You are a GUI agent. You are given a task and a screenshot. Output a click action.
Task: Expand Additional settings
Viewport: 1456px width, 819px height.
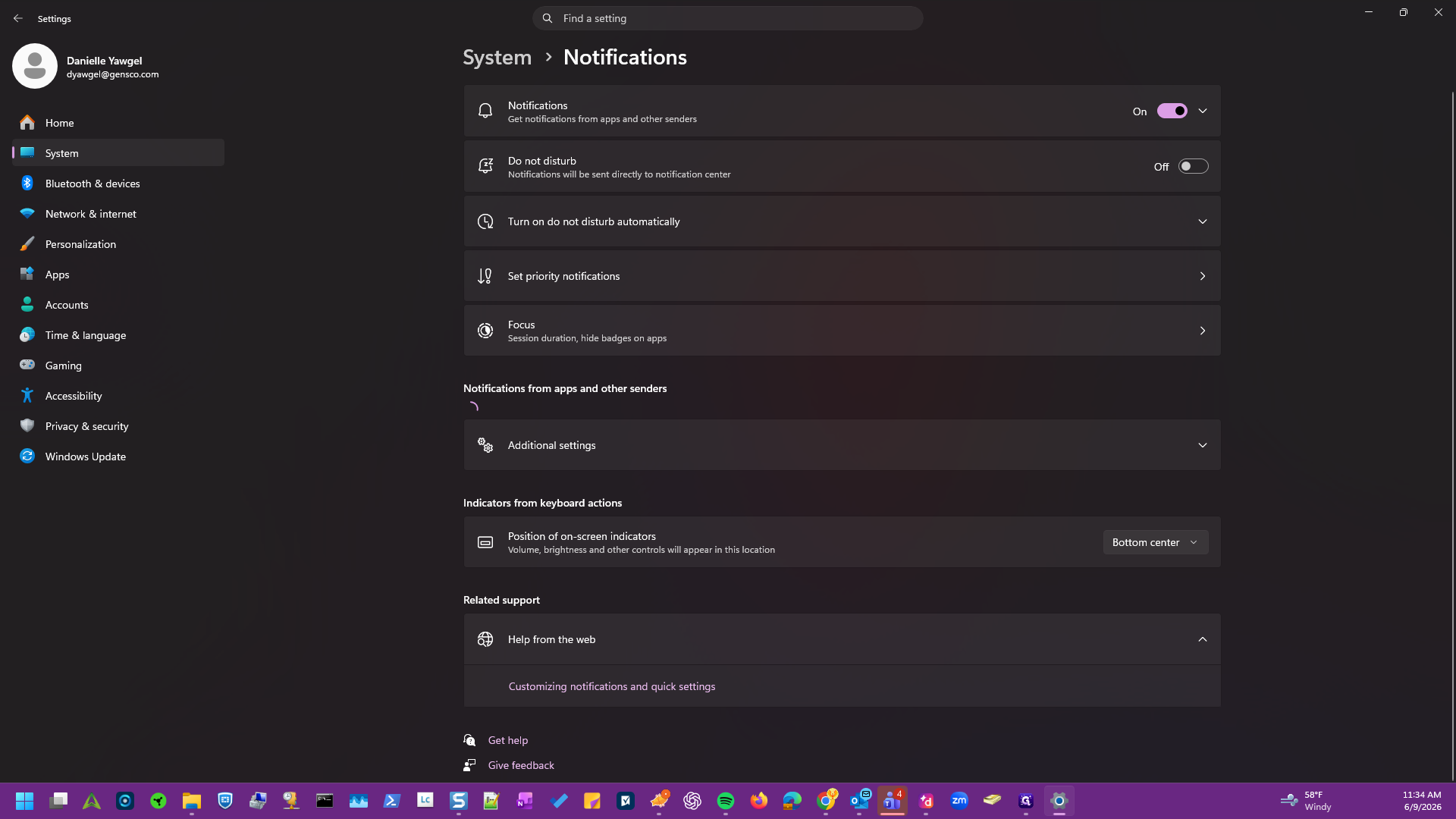[842, 445]
